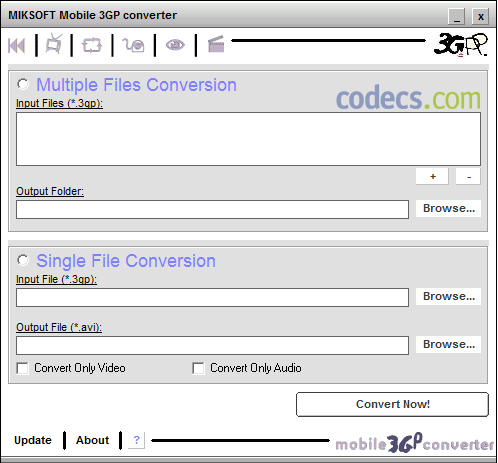Enable Convert Only Video checkbox

22,368
